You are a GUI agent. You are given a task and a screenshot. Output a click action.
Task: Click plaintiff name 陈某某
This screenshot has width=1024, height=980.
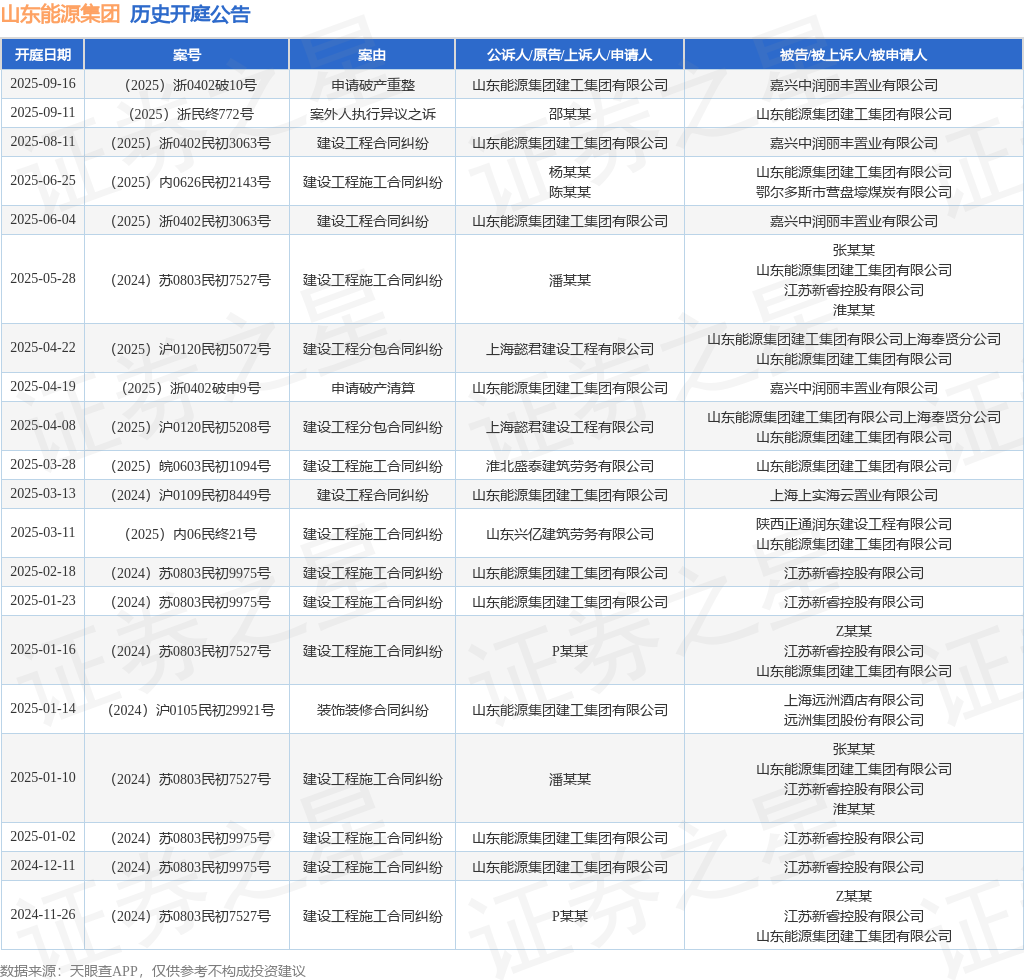pyautogui.click(x=569, y=192)
